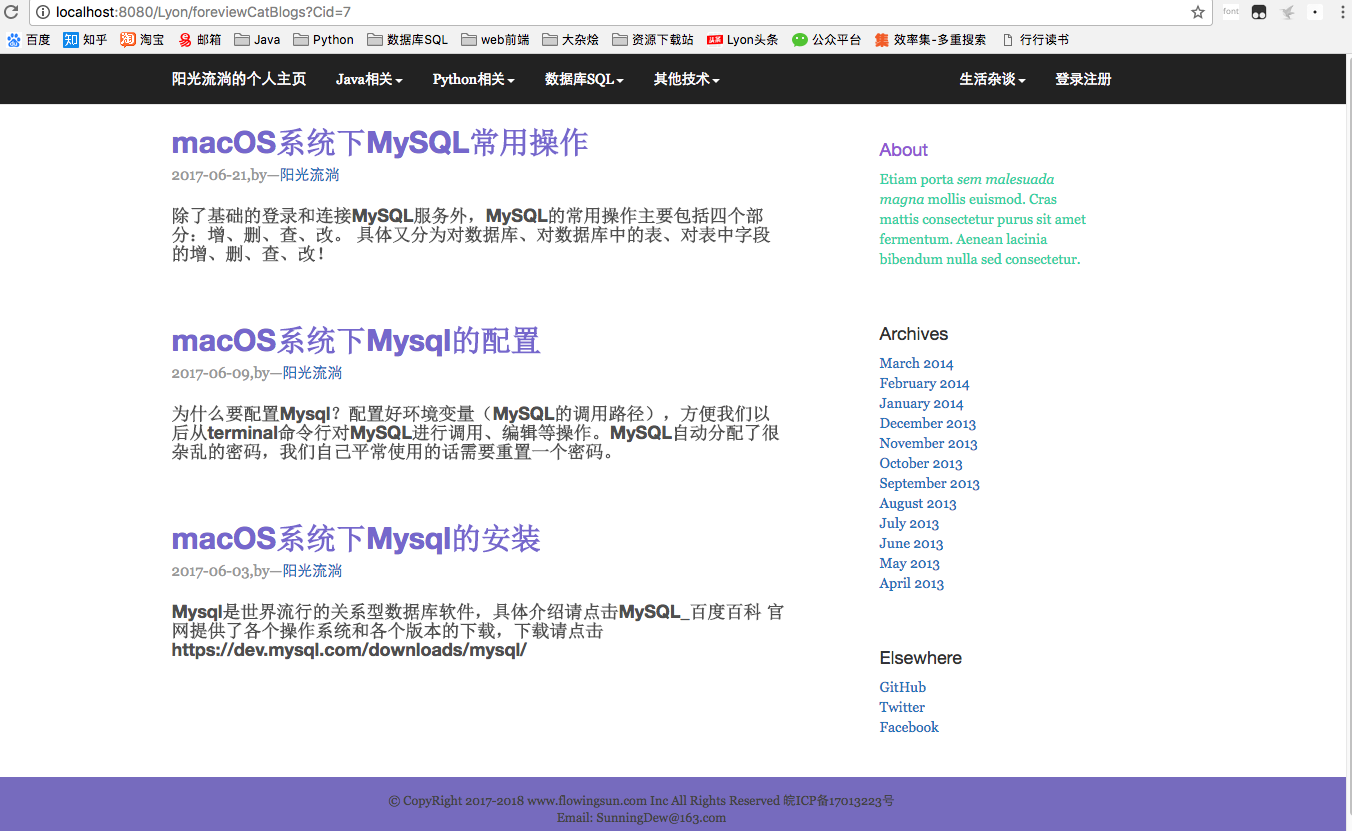Viewport: 1352px width, 831px height.
Task: Visit the Twitter link under Elsewhere
Action: pos(902,707)
